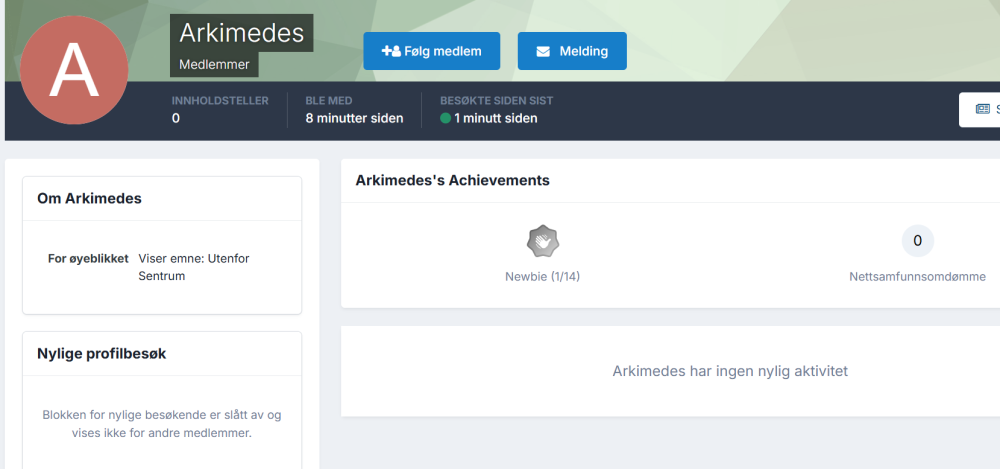Click the 'Om Arkimedes' heading

tap(89, 198)
